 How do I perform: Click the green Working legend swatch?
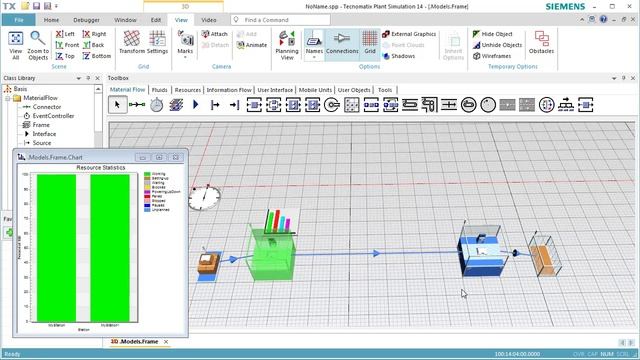pos(147,174)
